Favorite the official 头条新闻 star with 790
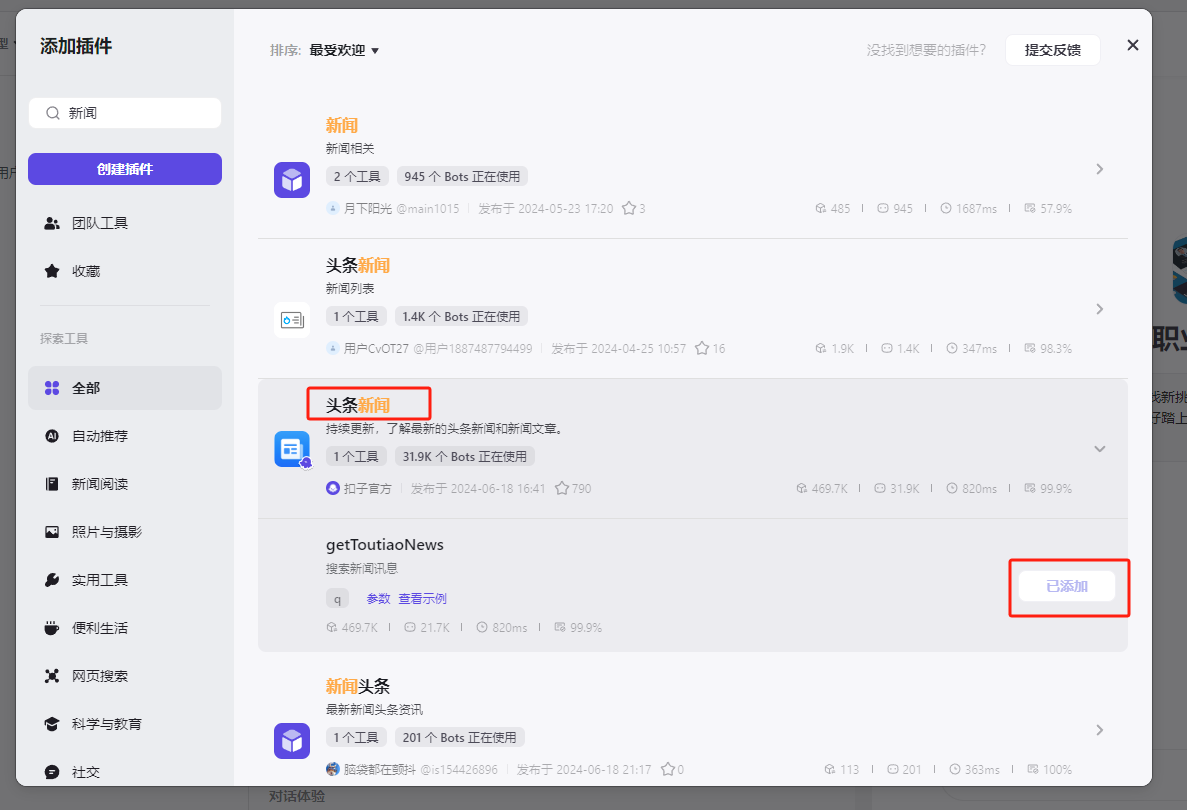The width and height of the screenshot is (1187, 810). pos(562,488)
